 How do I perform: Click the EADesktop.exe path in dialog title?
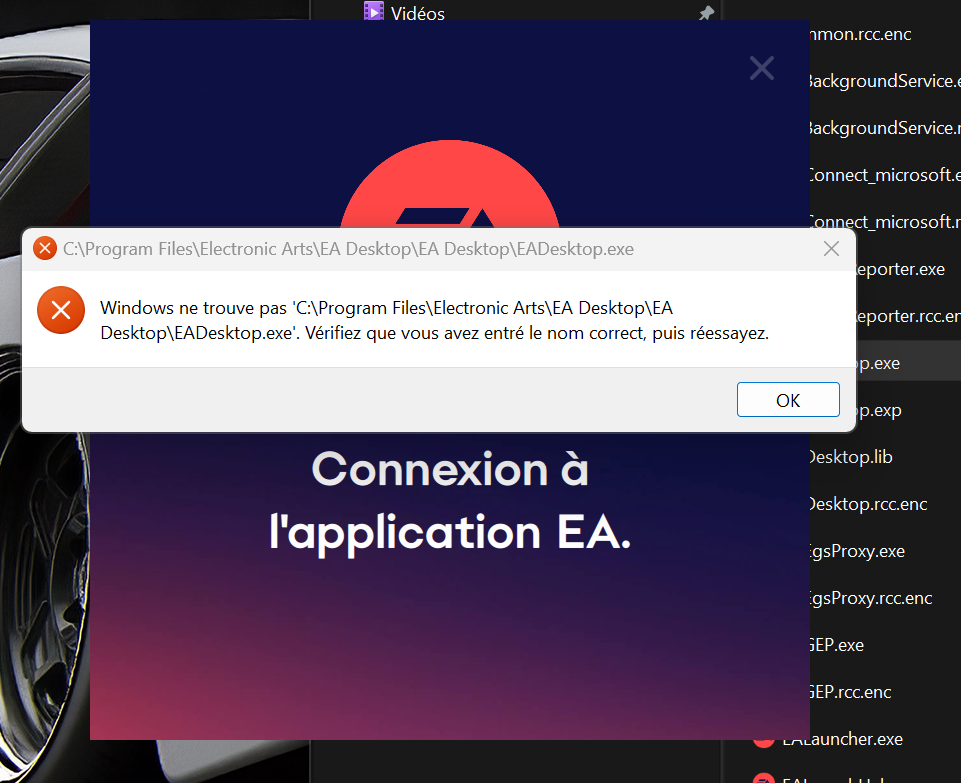point(348,249)
